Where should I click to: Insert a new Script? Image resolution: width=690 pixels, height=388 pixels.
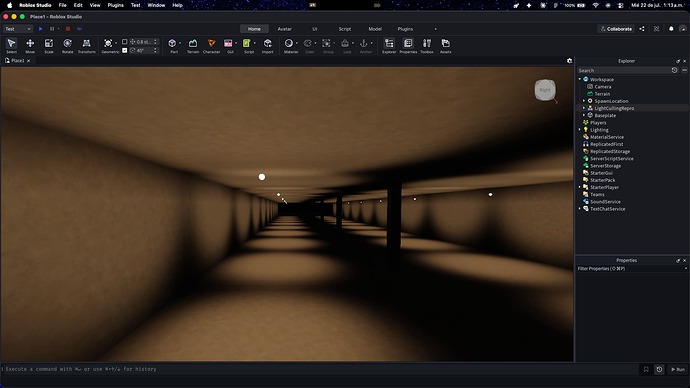click(x=246, y=43)
